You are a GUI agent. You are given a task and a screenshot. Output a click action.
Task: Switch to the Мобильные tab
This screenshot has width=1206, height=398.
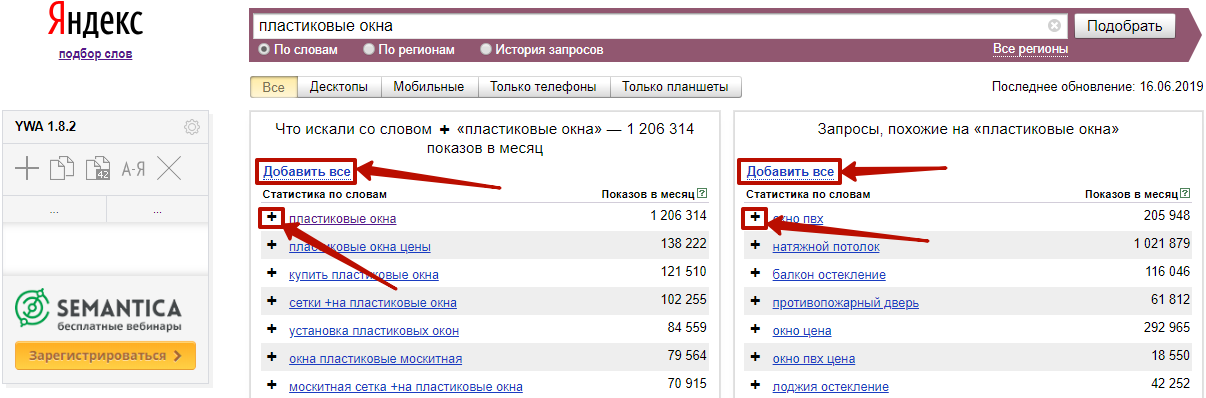428,87
